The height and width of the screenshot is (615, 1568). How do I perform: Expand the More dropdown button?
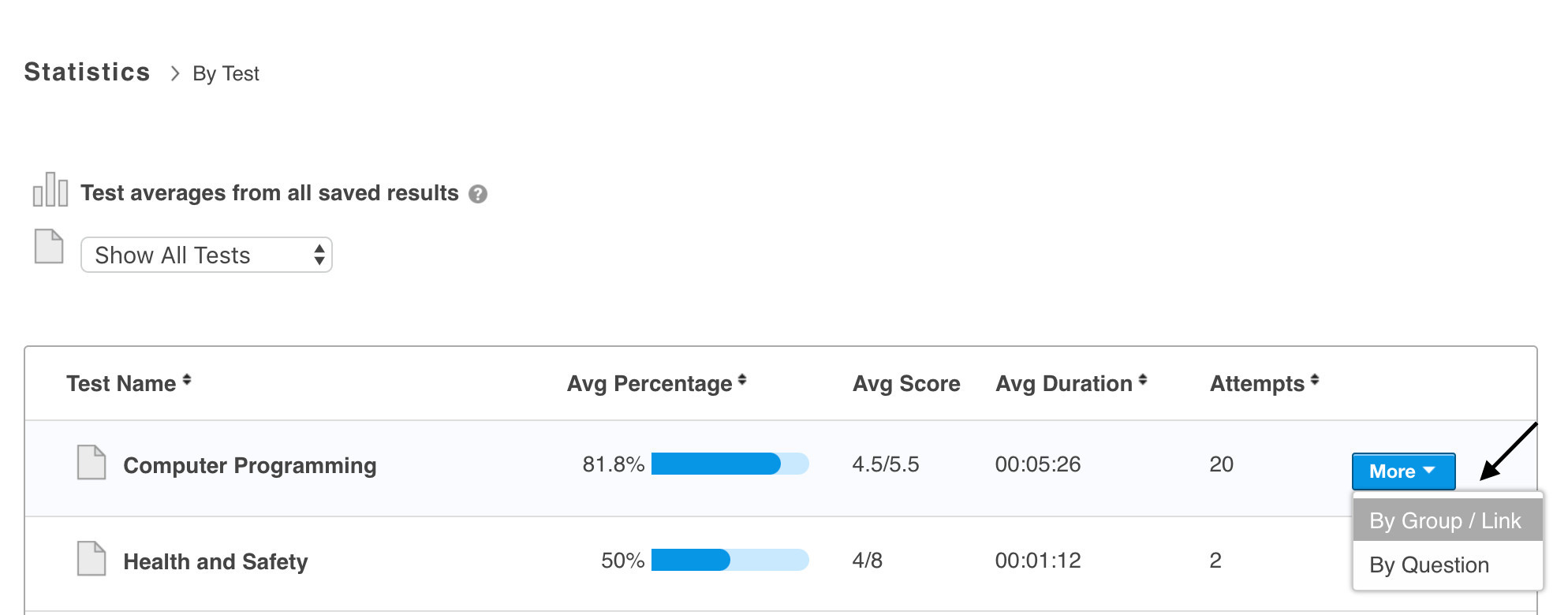coord(1403,471)
